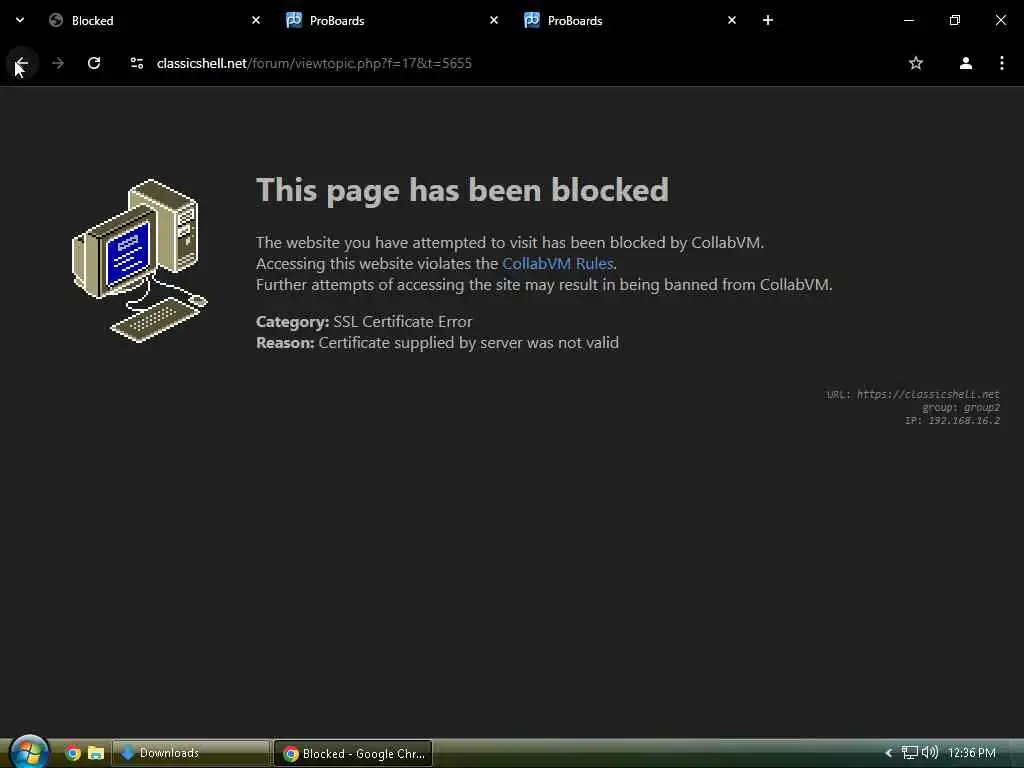
Task: Open site information icon in address bar
Action: [x=136, y=63]
